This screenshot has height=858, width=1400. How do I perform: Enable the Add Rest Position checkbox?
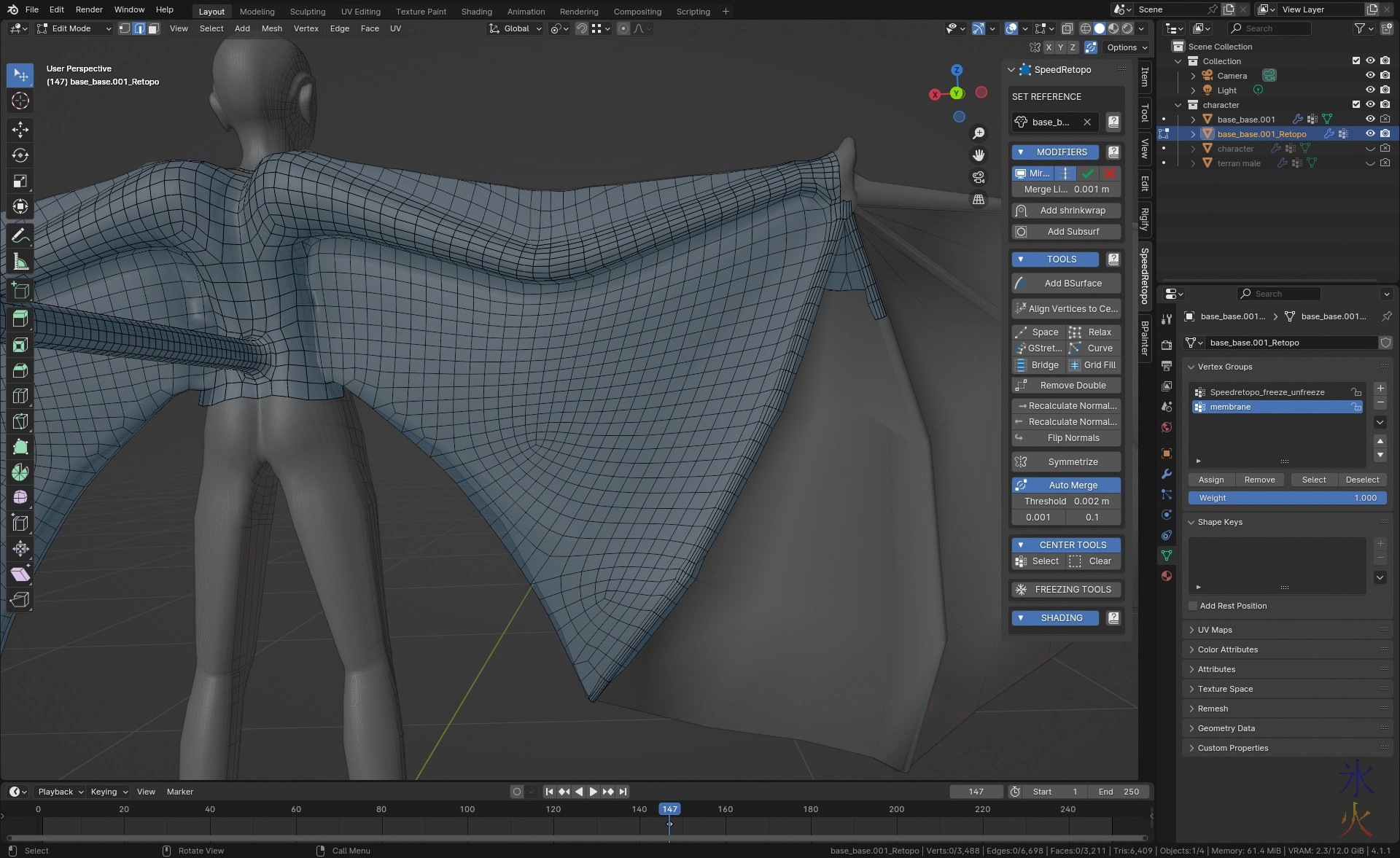(x=1194, y=606)
